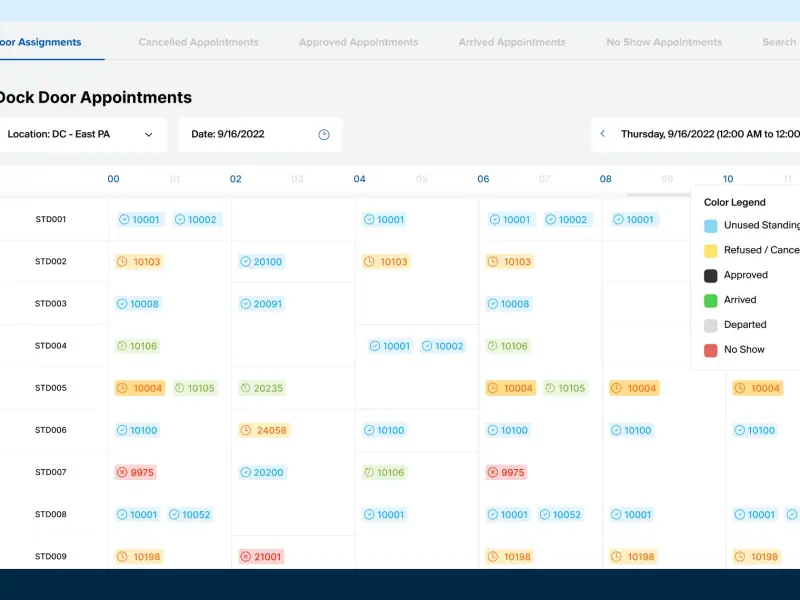Click the green icon on appointment 20235
This screenshot has width=800, height=600.
pos(246,389)
